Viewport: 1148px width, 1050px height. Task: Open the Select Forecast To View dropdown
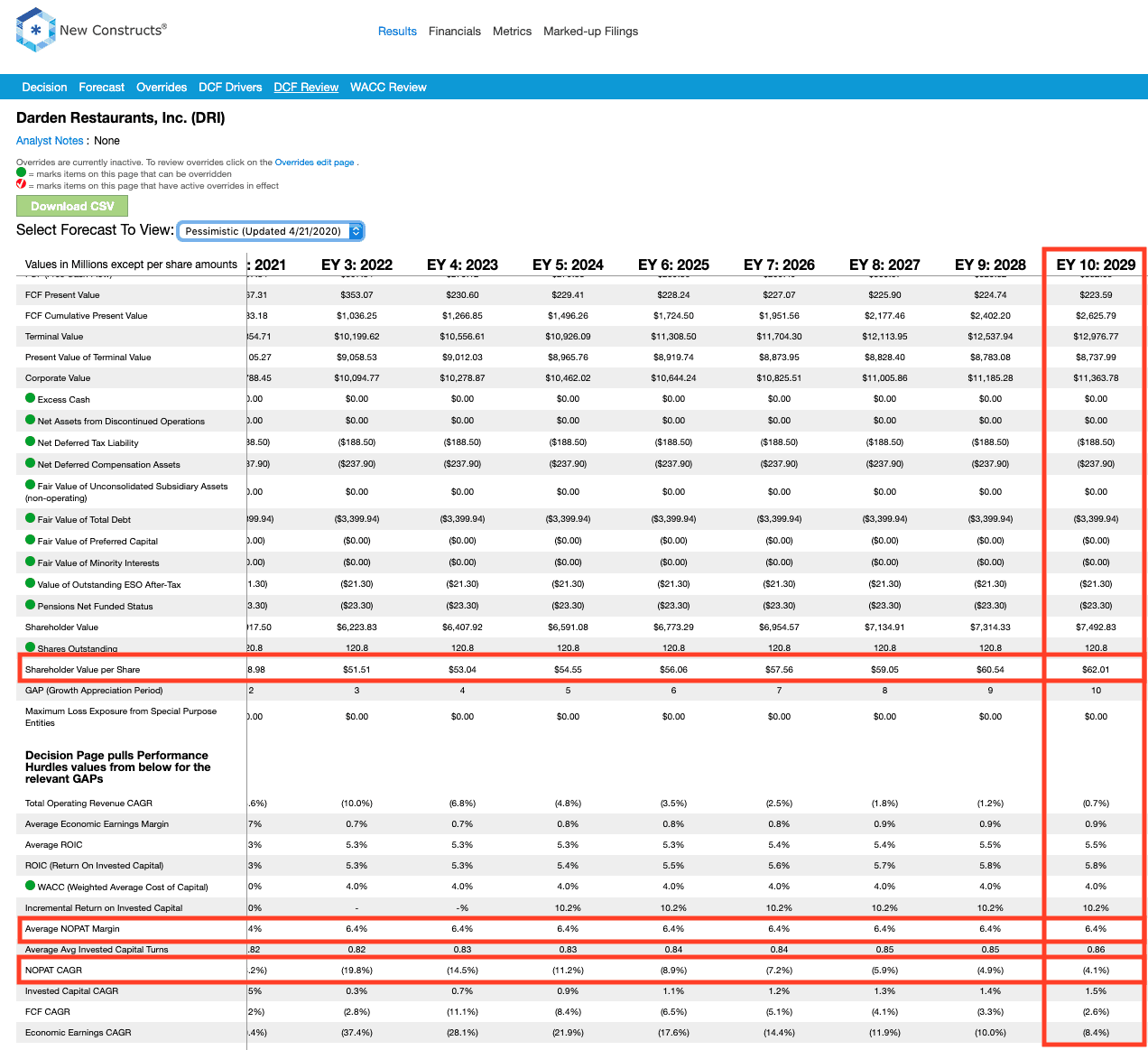271,231
